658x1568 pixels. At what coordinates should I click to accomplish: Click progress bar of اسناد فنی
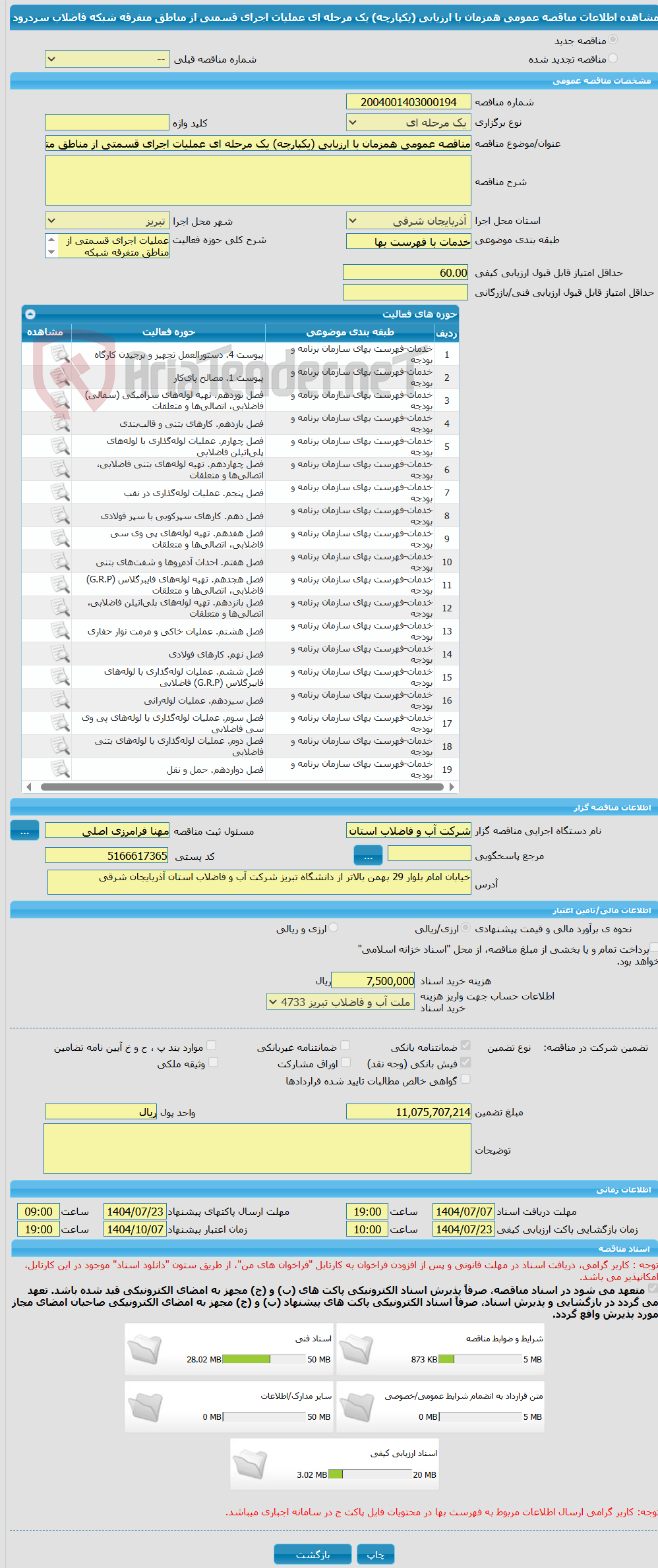point(264,1359)
